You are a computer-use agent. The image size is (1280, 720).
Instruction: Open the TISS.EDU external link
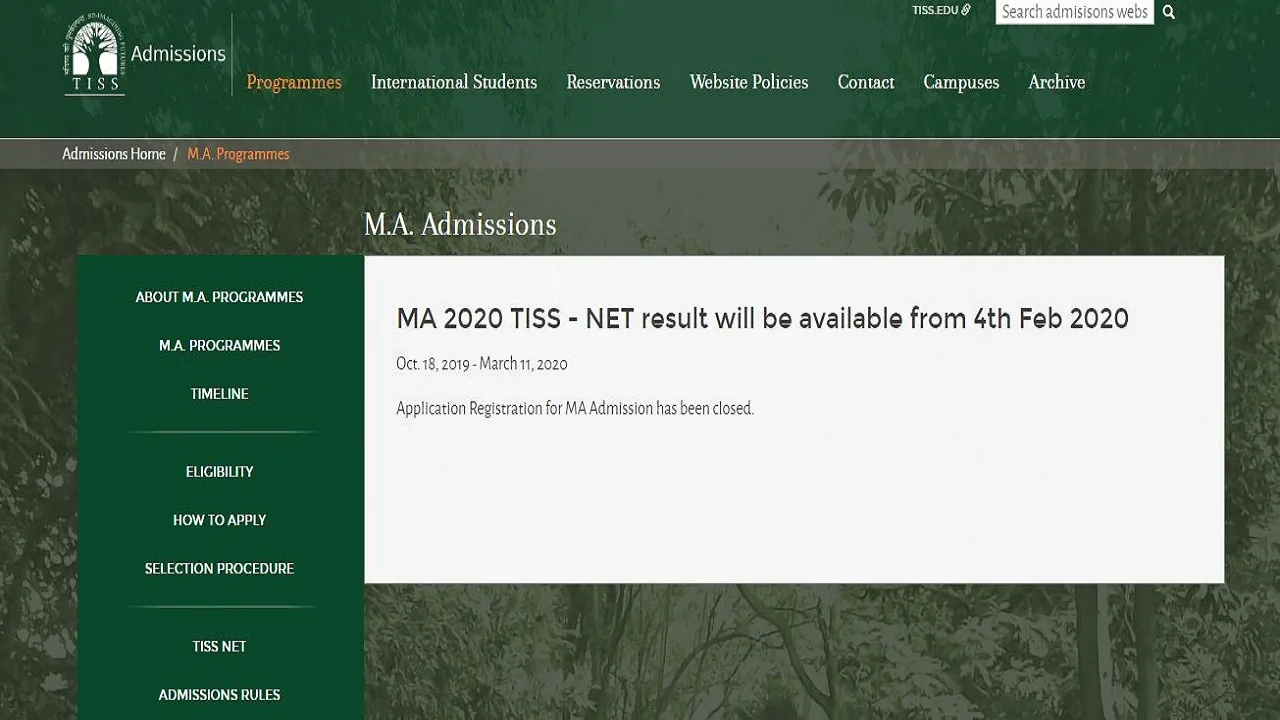tap(941, 10)
